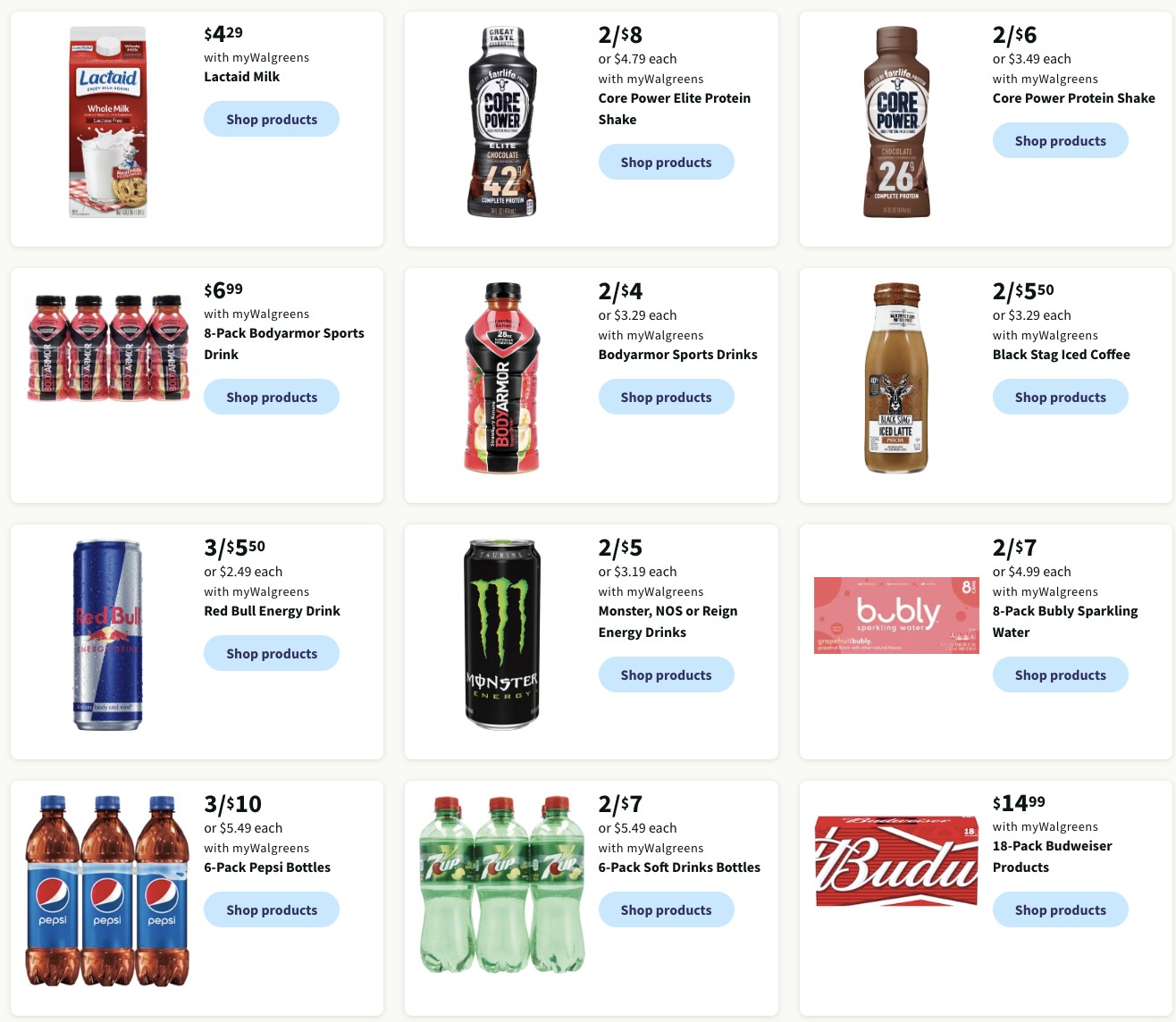Click Shop products for 18-Pack Budweiser Products
1176x1022 pixels.
(1061, 909)
